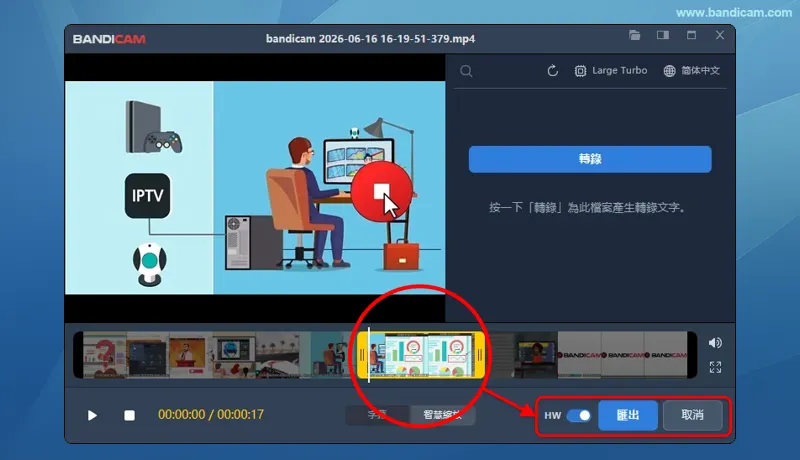Toggle the side panel layout icon
Viewport: 800px width, 460px height.
click(x=663, y=35)
